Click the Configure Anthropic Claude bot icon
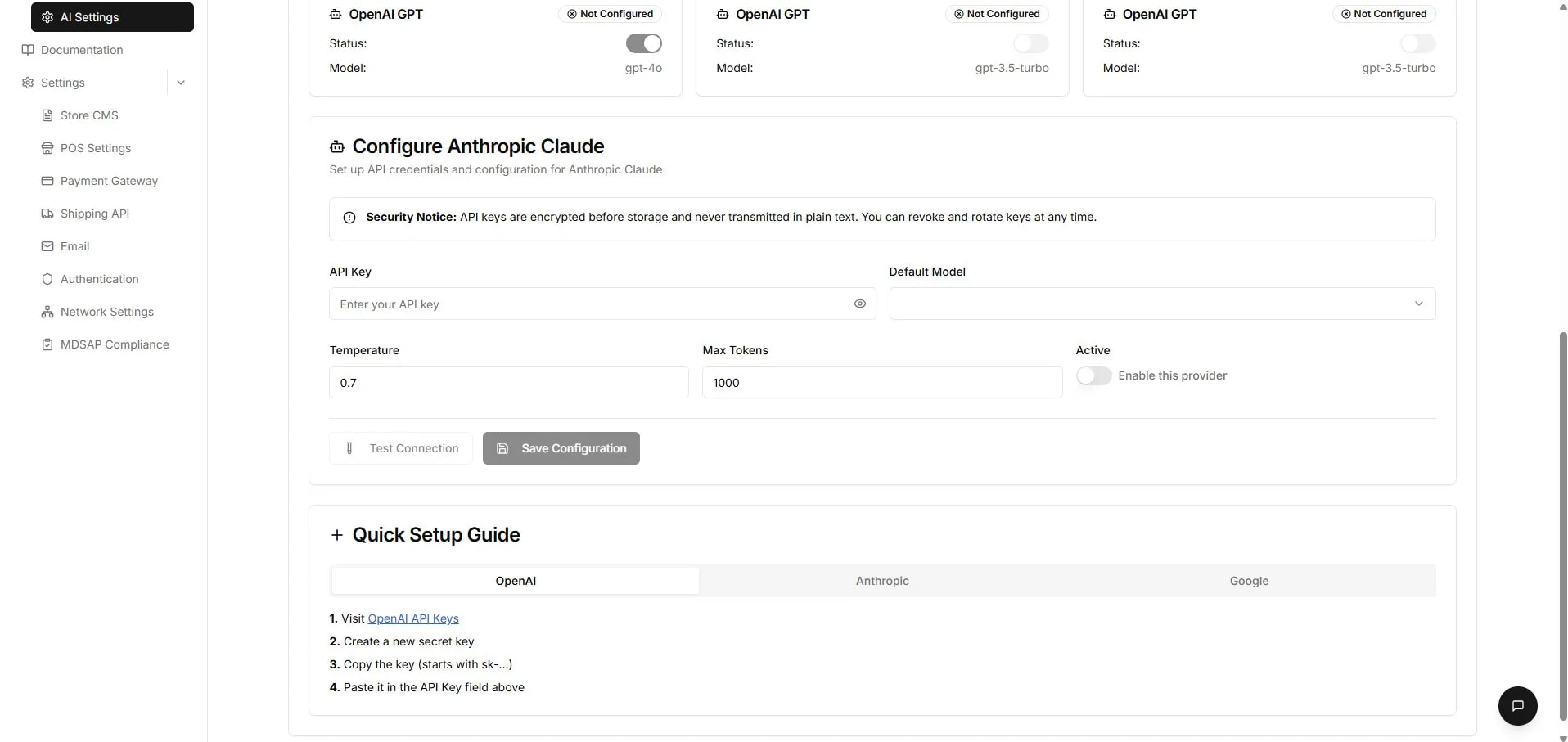Viewport: 1568px width, 742px height. click(337, 146)
